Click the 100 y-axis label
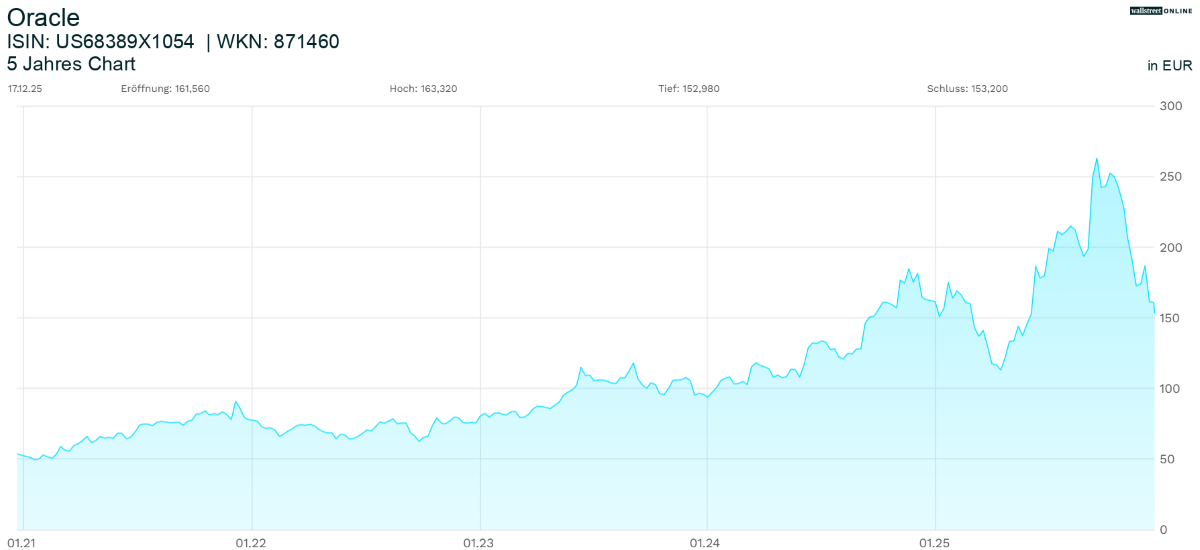This screenshot has height=550, width=1200. pos(1170,388)
